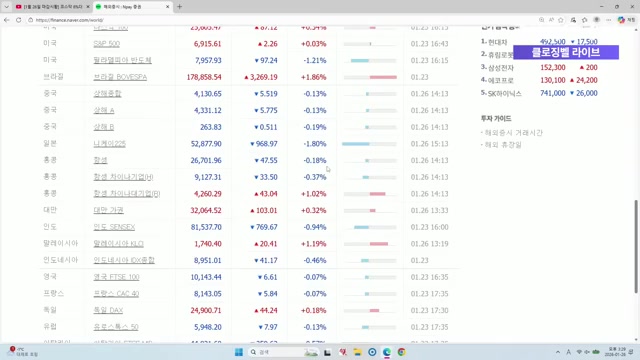Click the finance.naver.com address bar
The width and height of the screenshot is (640, 360).
(282, 20)
